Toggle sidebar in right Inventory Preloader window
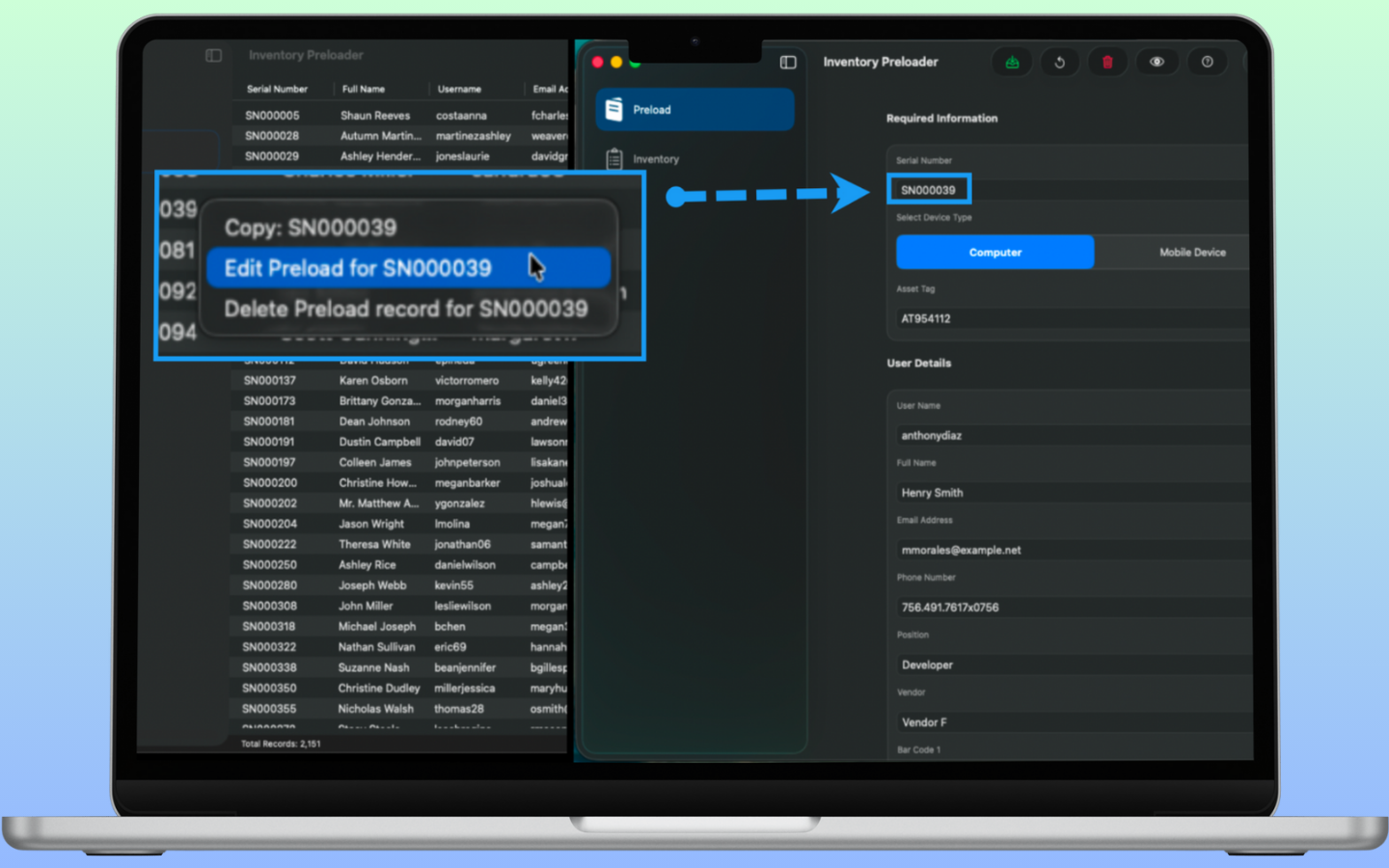The image size is (1389, 868). click(x=788, y=63)
